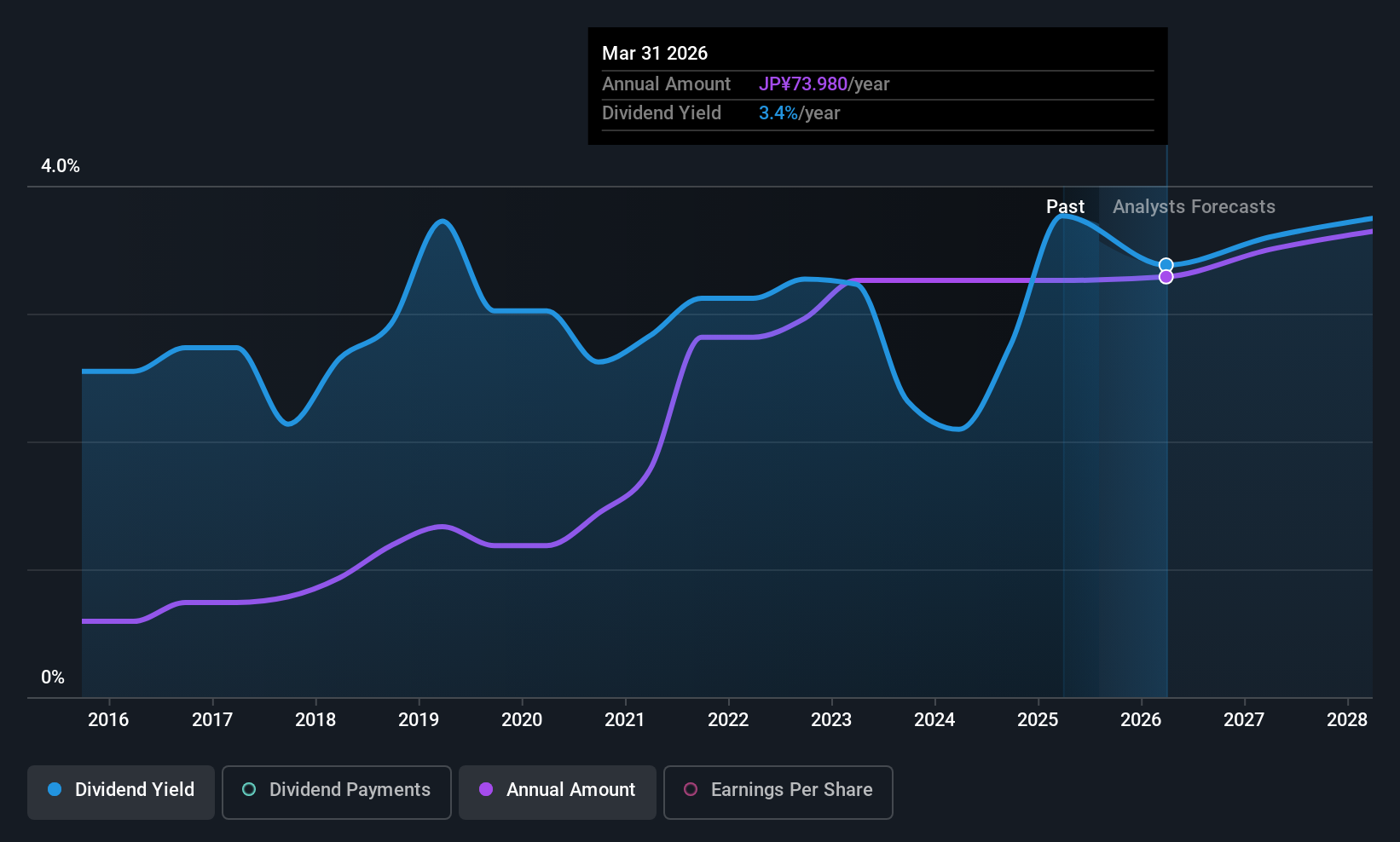
Task: Click the 3.4% dividend yield value
Action: 778,113
